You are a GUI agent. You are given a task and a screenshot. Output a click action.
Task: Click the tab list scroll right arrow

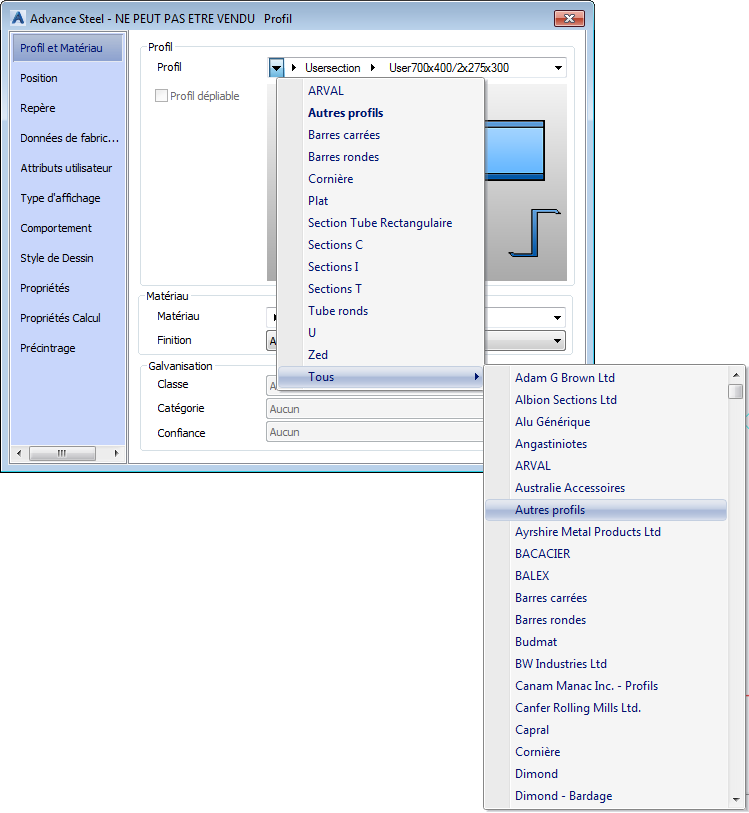[116, 454]
